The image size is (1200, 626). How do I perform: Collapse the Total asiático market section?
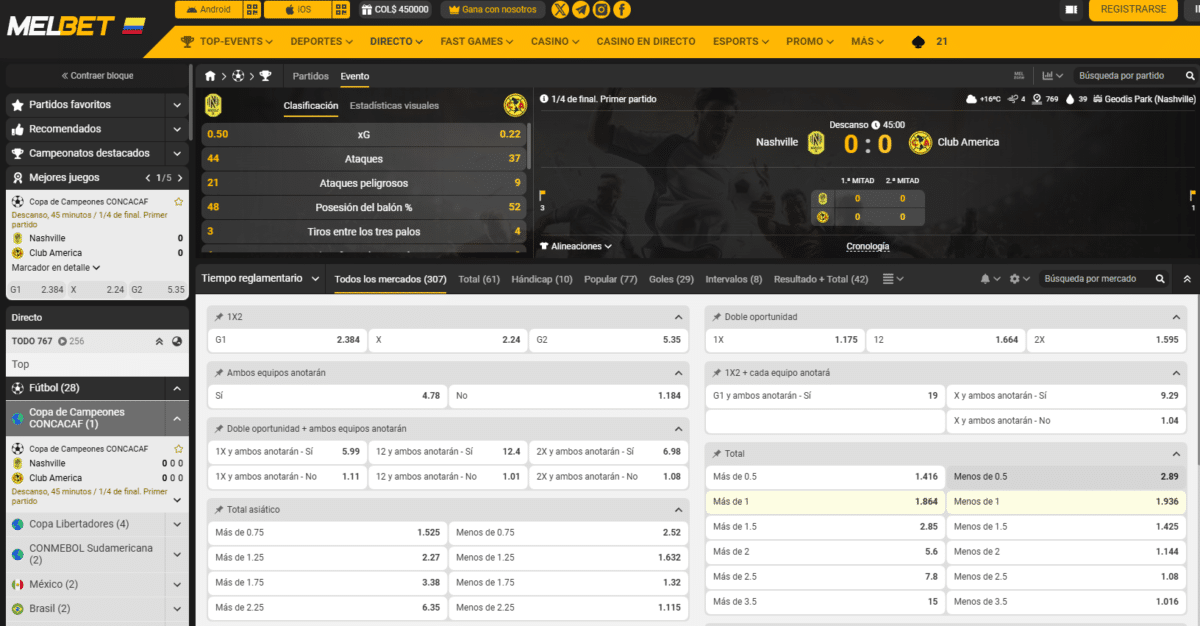[678, 510]
